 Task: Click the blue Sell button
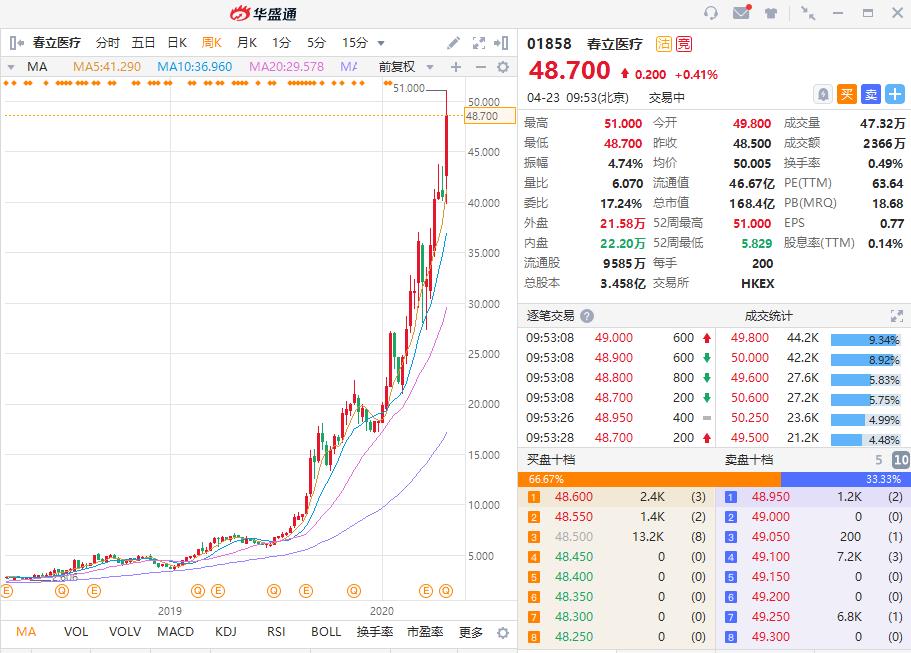point(871,94)
